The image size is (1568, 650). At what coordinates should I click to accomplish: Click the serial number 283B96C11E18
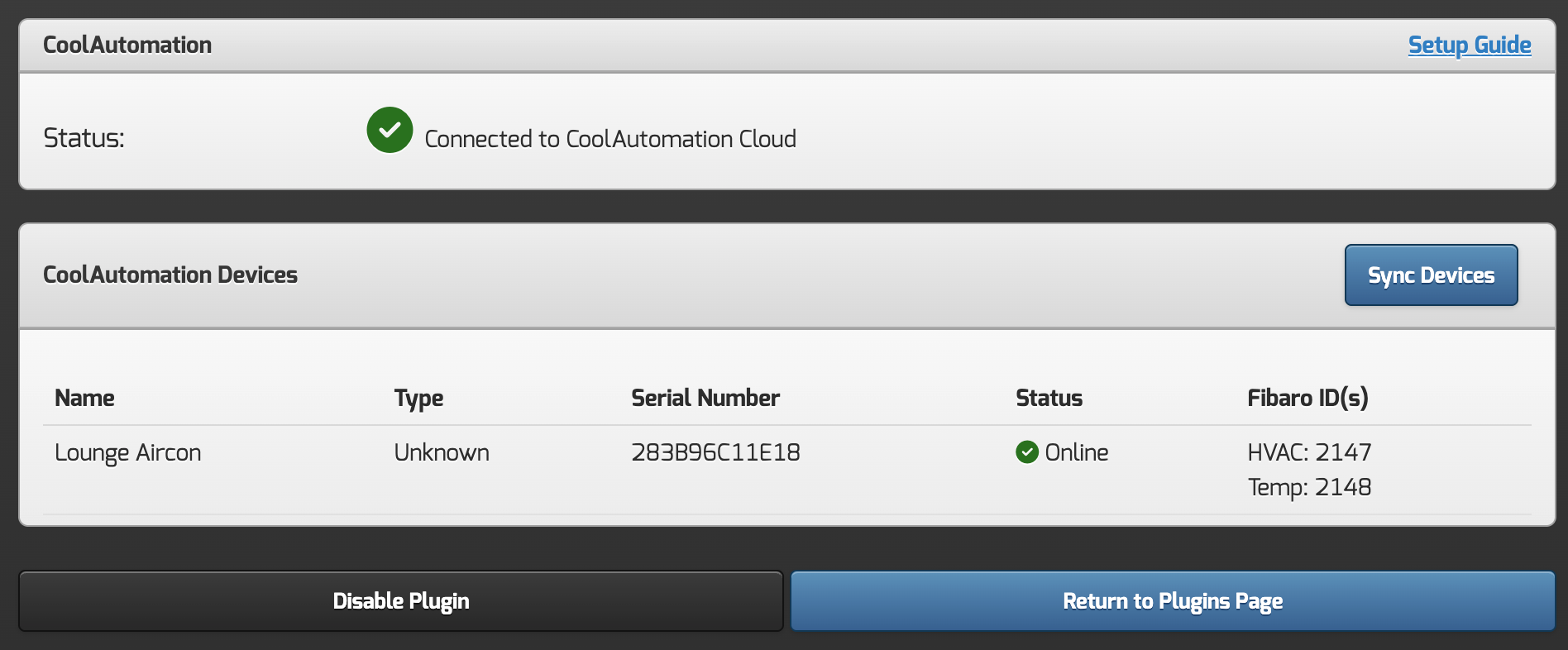tap(715, 452)
